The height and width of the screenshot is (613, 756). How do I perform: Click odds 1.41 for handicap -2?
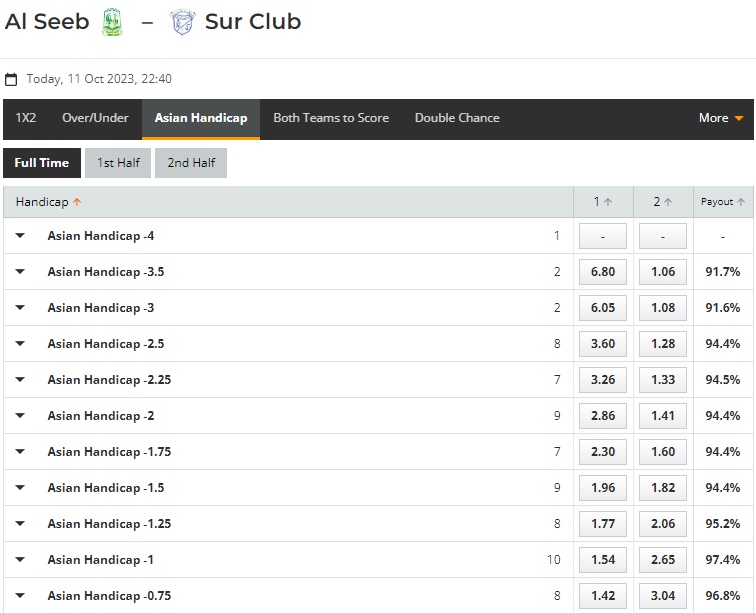pyautogui.click(x=663, y=416)
